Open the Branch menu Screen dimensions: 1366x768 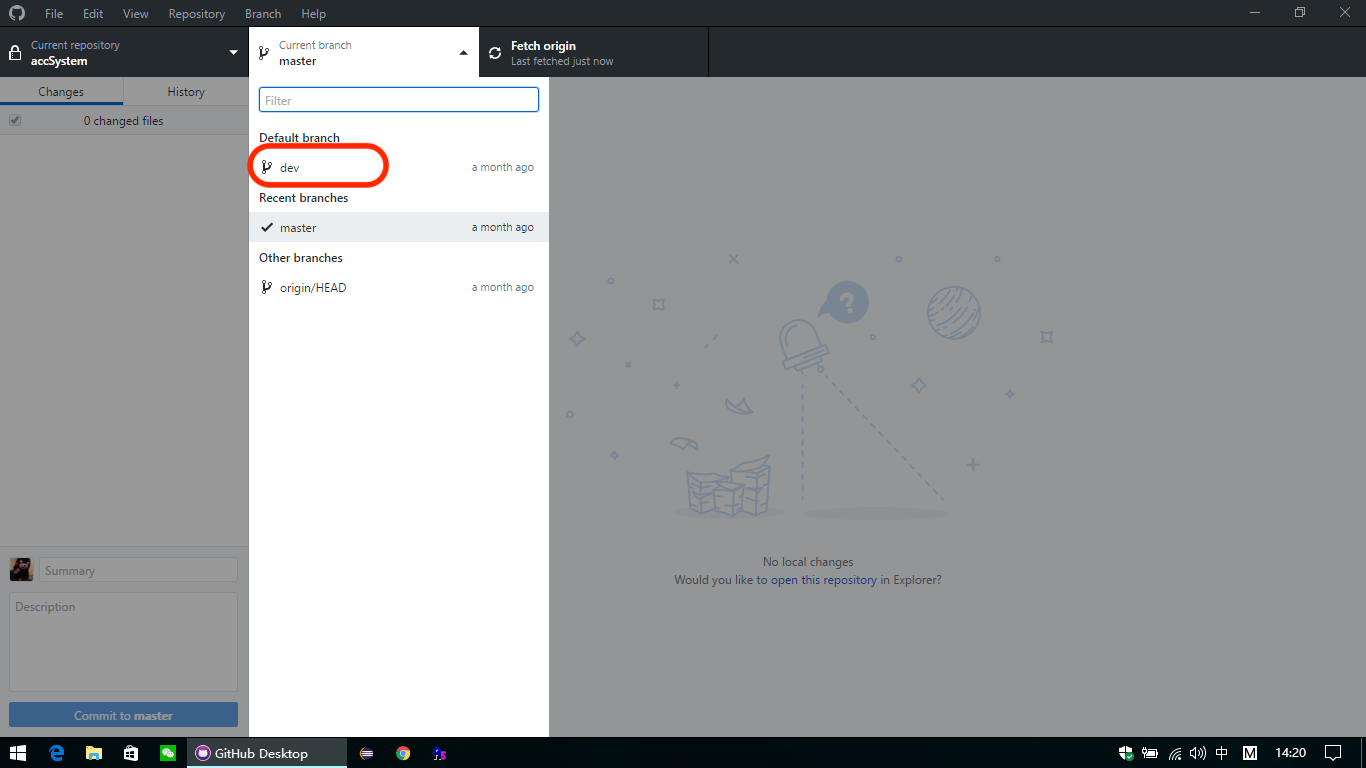coord(263,14)
